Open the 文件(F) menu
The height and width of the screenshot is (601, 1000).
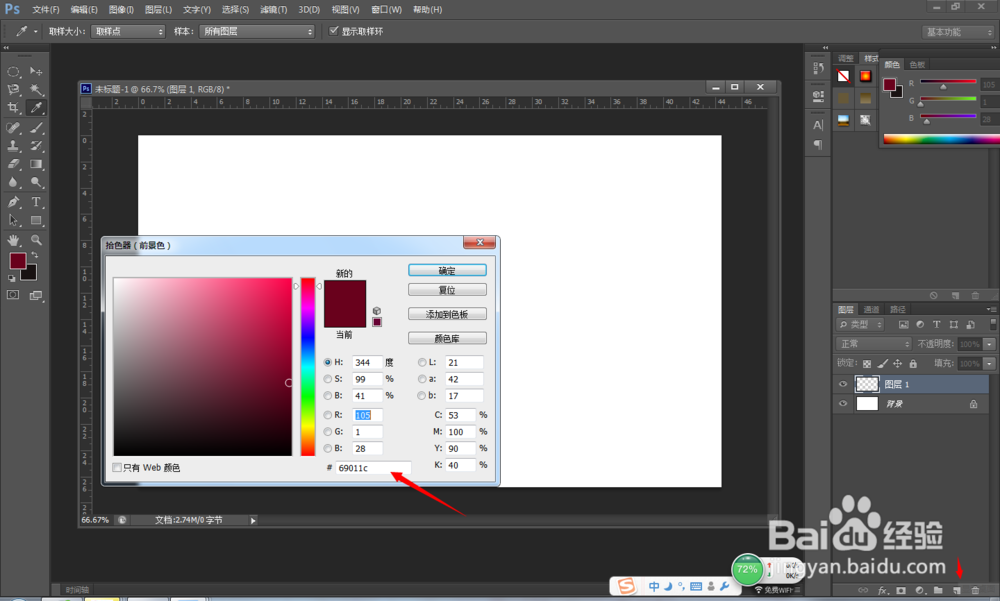46,10
